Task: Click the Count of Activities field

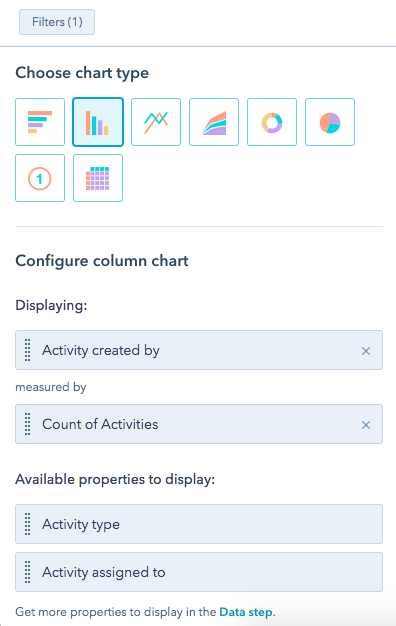Action: [199, 424]
